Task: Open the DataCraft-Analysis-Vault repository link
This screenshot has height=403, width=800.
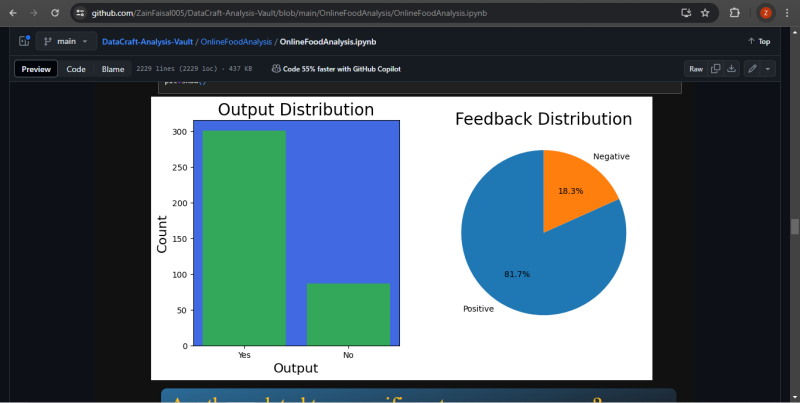Action: [x=147, y=41]
